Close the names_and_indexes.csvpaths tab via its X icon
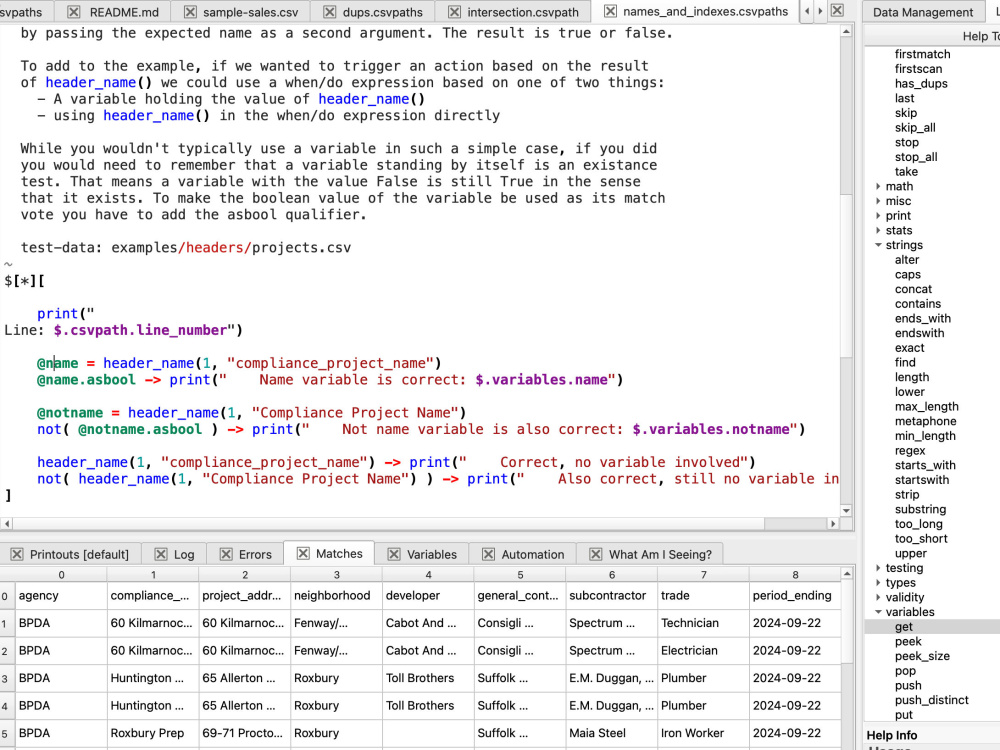Image resolution: width=1000 pixels, height=750 pixels. coord(610,11)
